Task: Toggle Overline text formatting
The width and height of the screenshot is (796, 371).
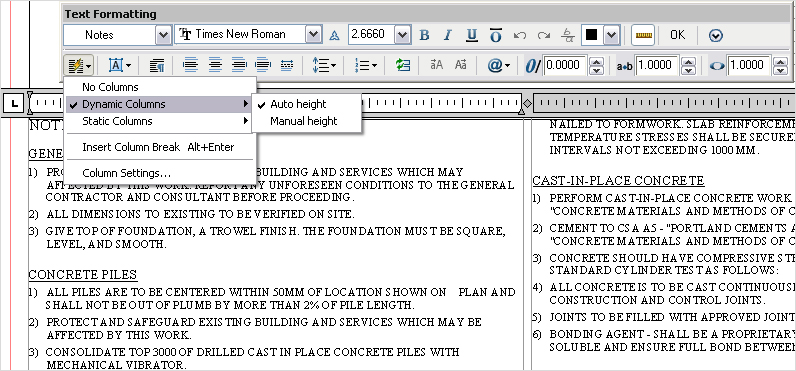Action: 495,35
